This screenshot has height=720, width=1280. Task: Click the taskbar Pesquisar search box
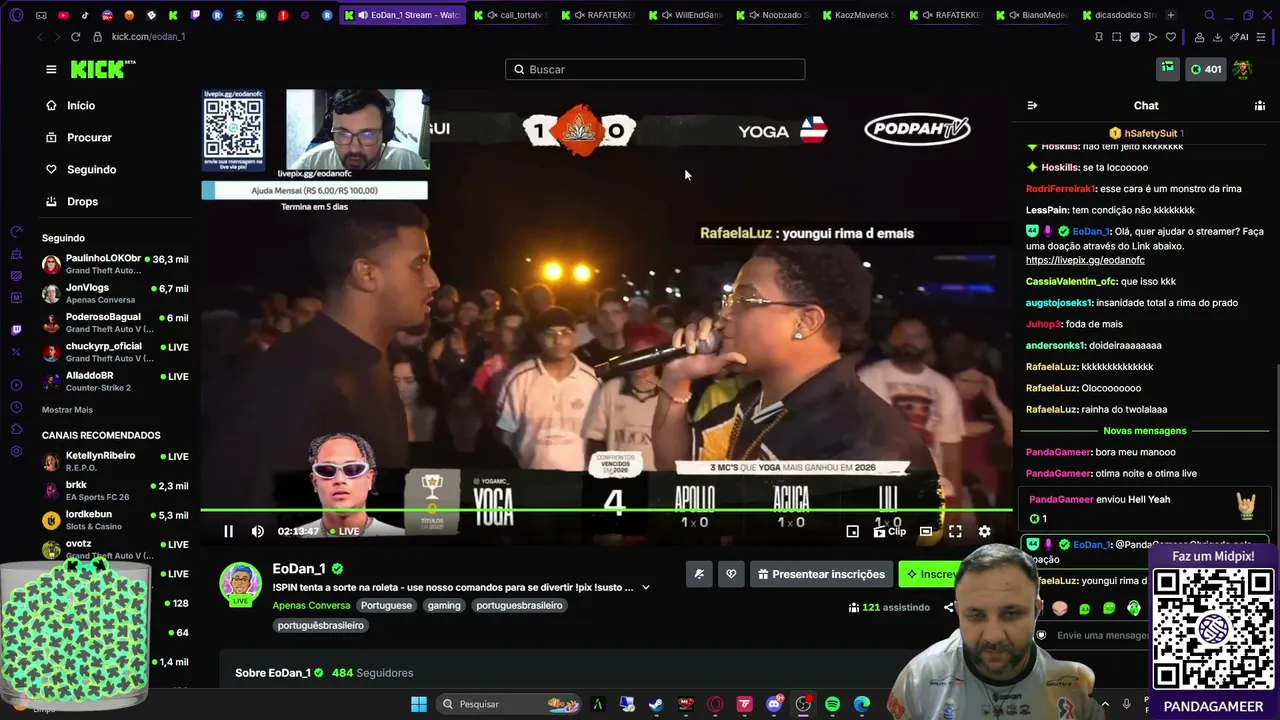(x=509, y=704)
